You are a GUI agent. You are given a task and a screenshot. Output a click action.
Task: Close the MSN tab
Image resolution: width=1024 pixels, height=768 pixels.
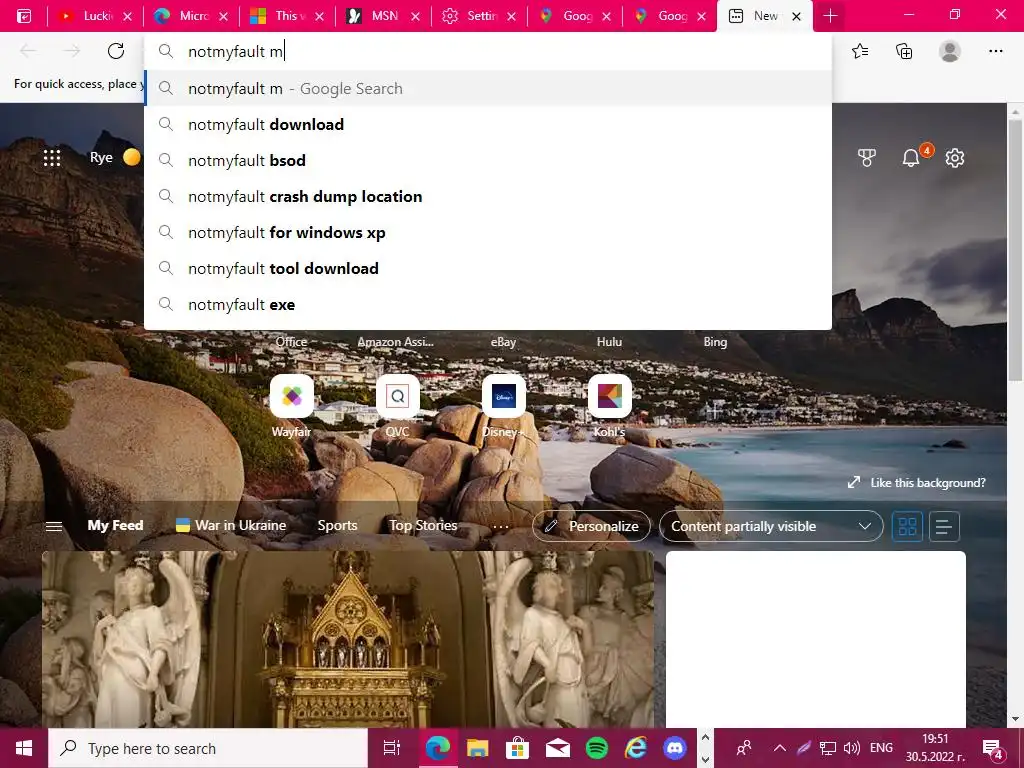(x=415, y=16)
